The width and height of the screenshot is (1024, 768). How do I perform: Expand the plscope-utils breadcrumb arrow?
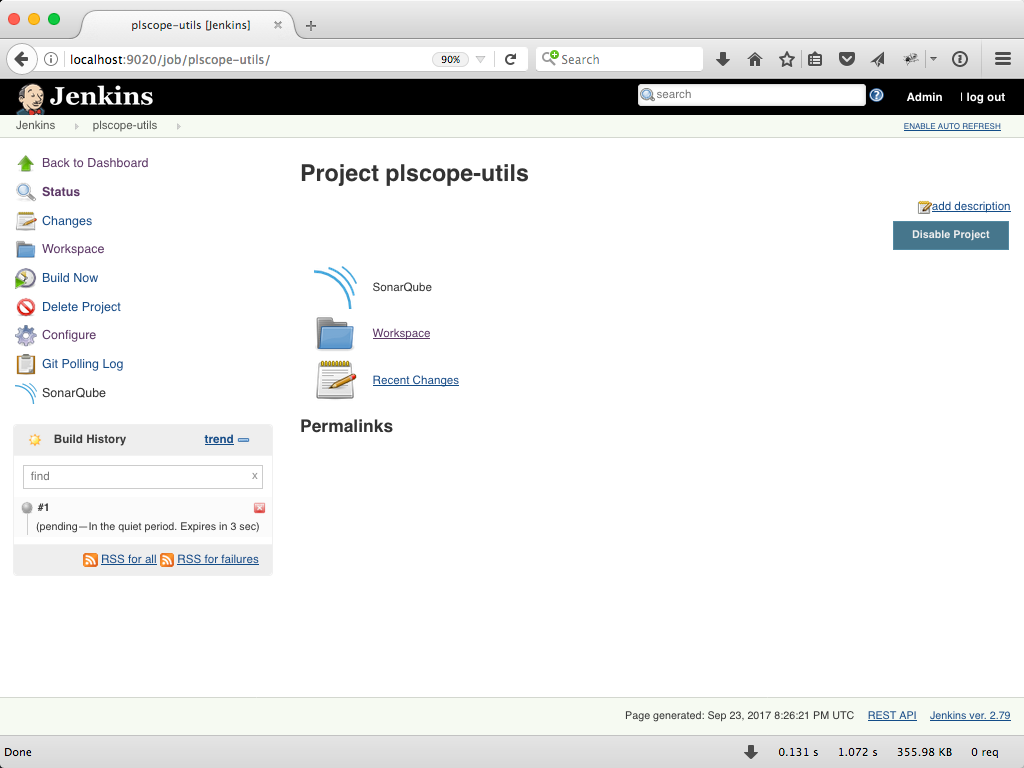click(x=178, y=126)
